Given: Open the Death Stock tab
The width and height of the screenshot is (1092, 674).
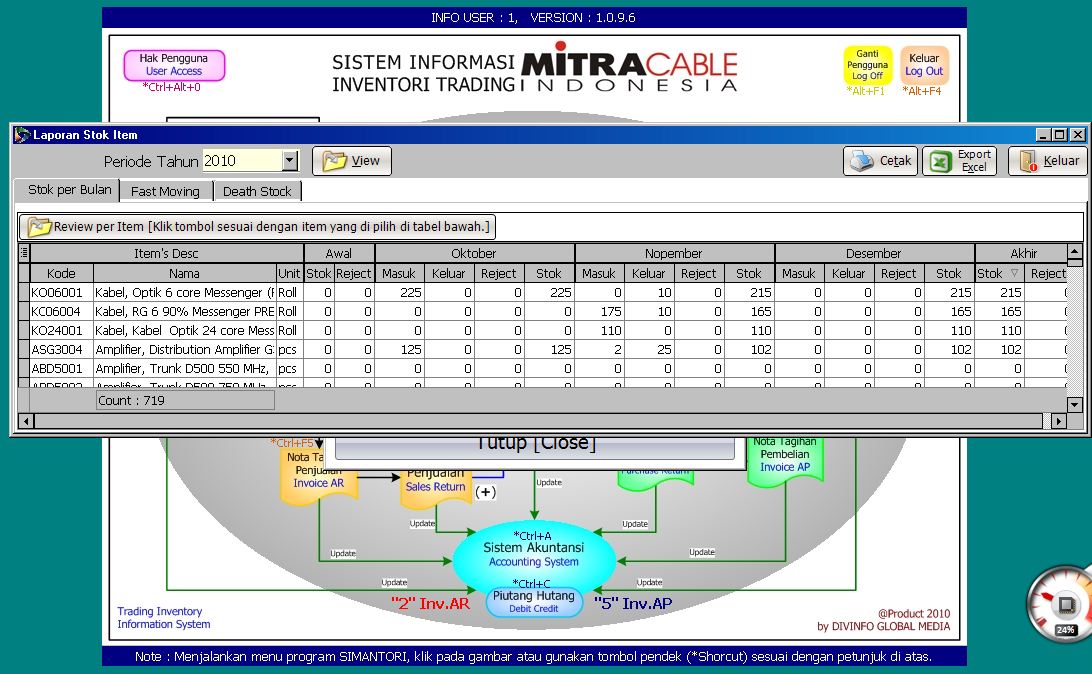Looking at the screenshot, I should tap(257, 191).
